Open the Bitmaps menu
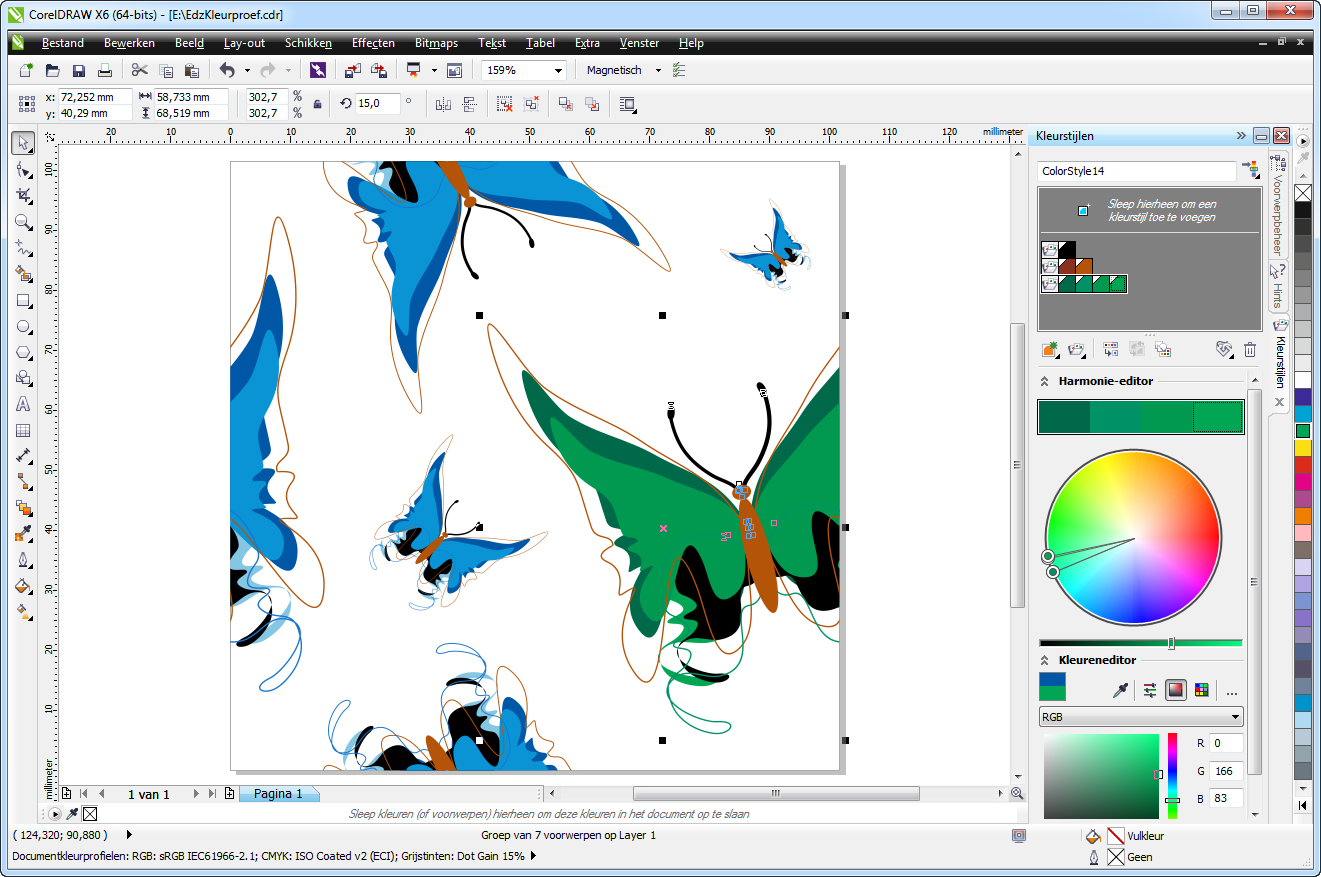 [436, 43]
